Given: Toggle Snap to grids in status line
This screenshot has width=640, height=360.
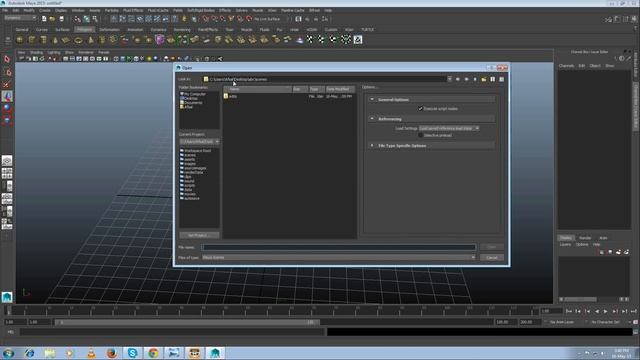Looking at the screenshot, I should pyautogui.click(x=205, y=19).
